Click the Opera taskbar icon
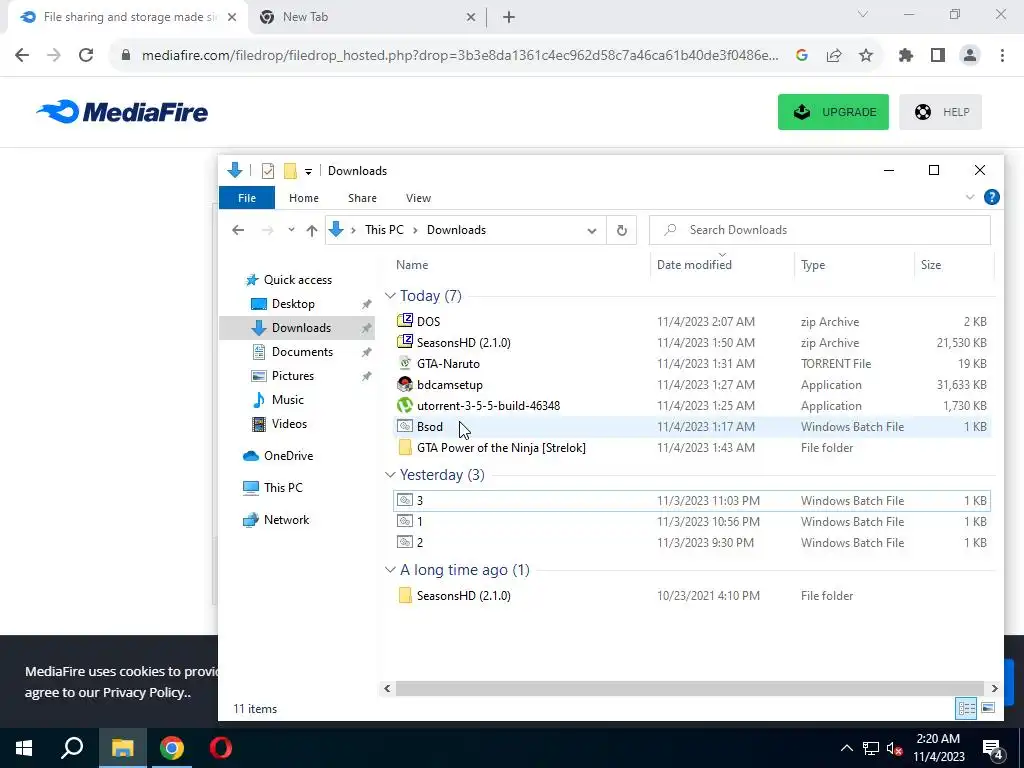1024x768 pixels. click(x=221, y=748)
